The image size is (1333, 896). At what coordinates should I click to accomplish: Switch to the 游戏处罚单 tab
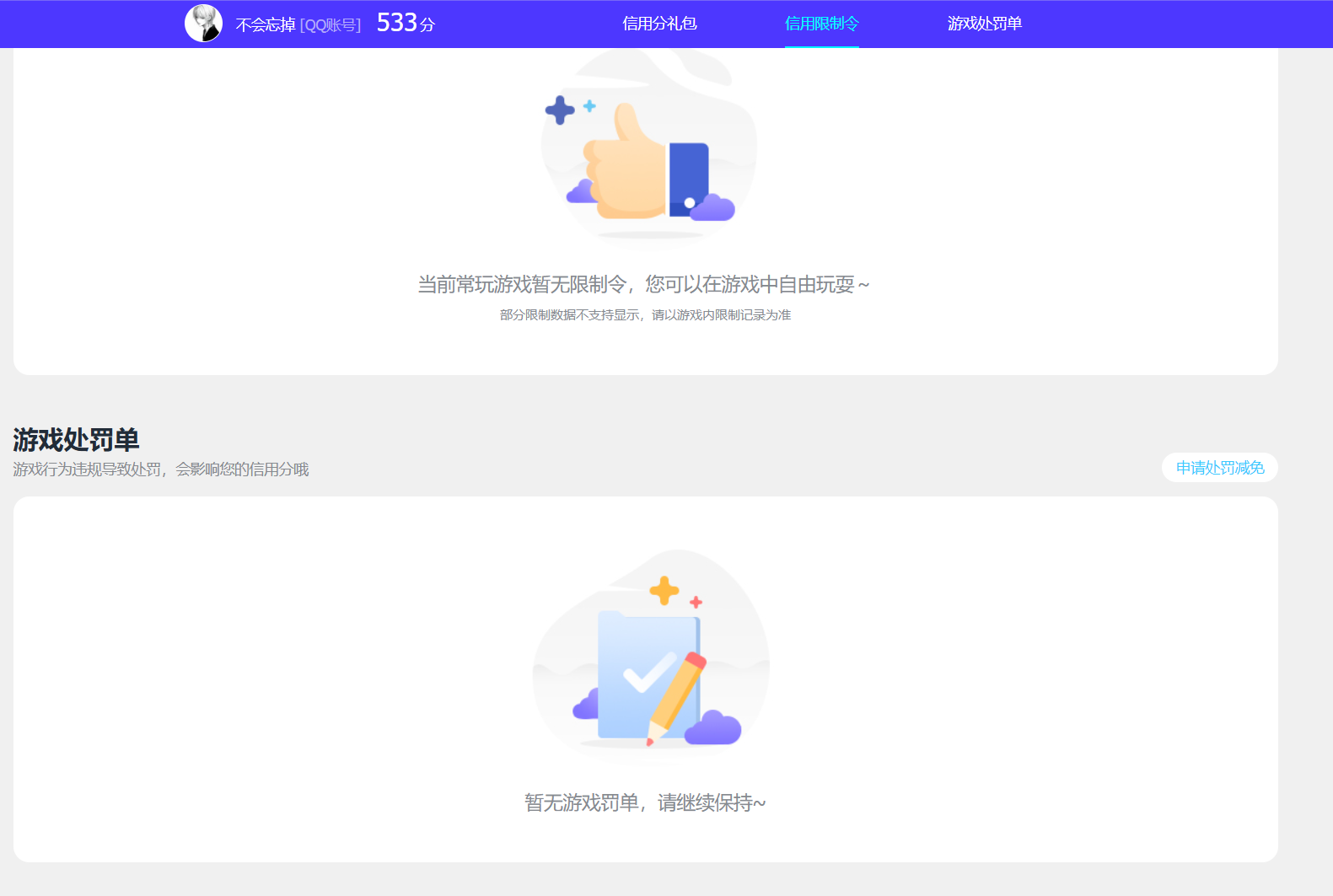click(x=985, y=24)
